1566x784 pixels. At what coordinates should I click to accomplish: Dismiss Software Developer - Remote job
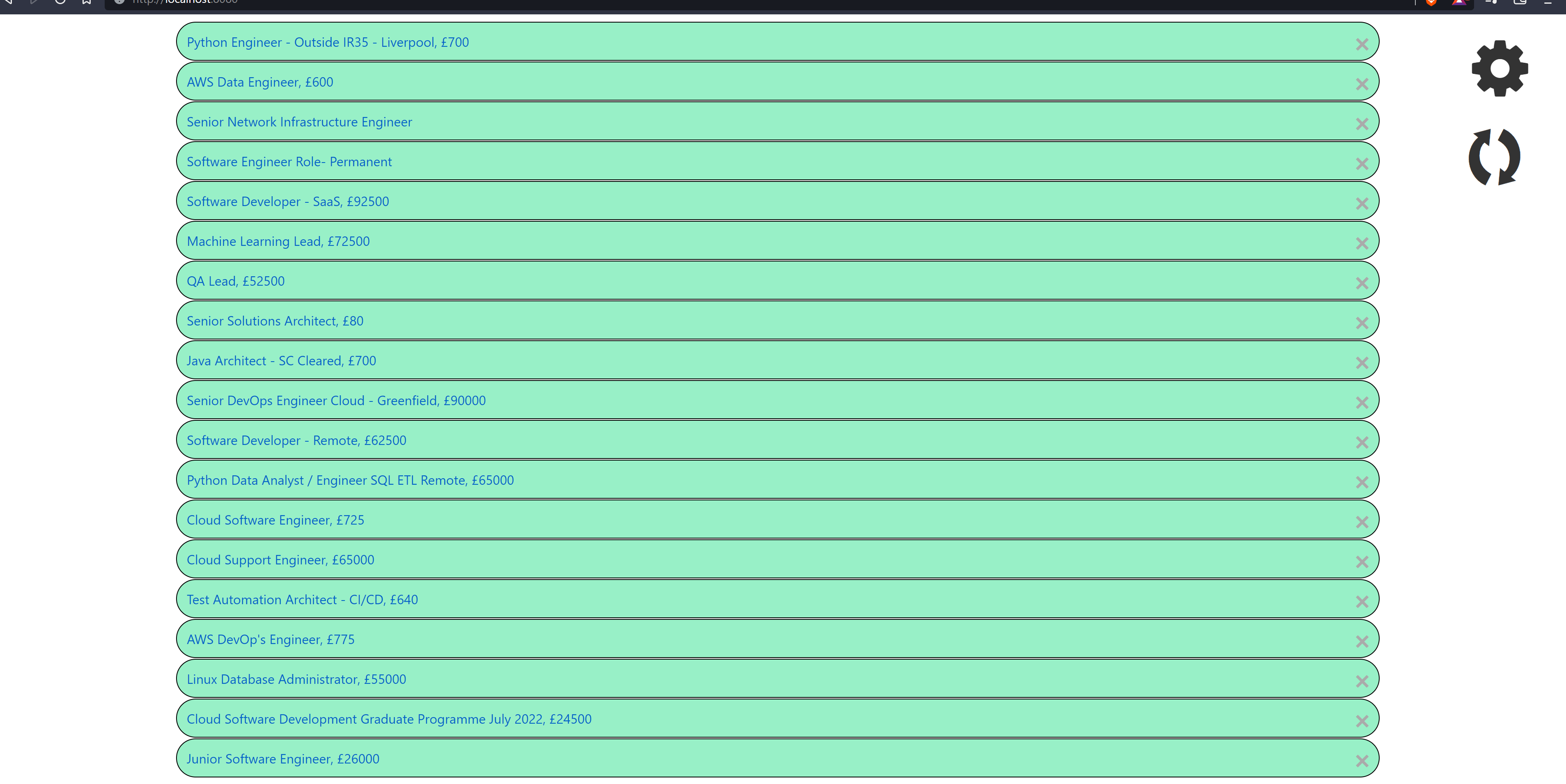(x=1362, y=442)
